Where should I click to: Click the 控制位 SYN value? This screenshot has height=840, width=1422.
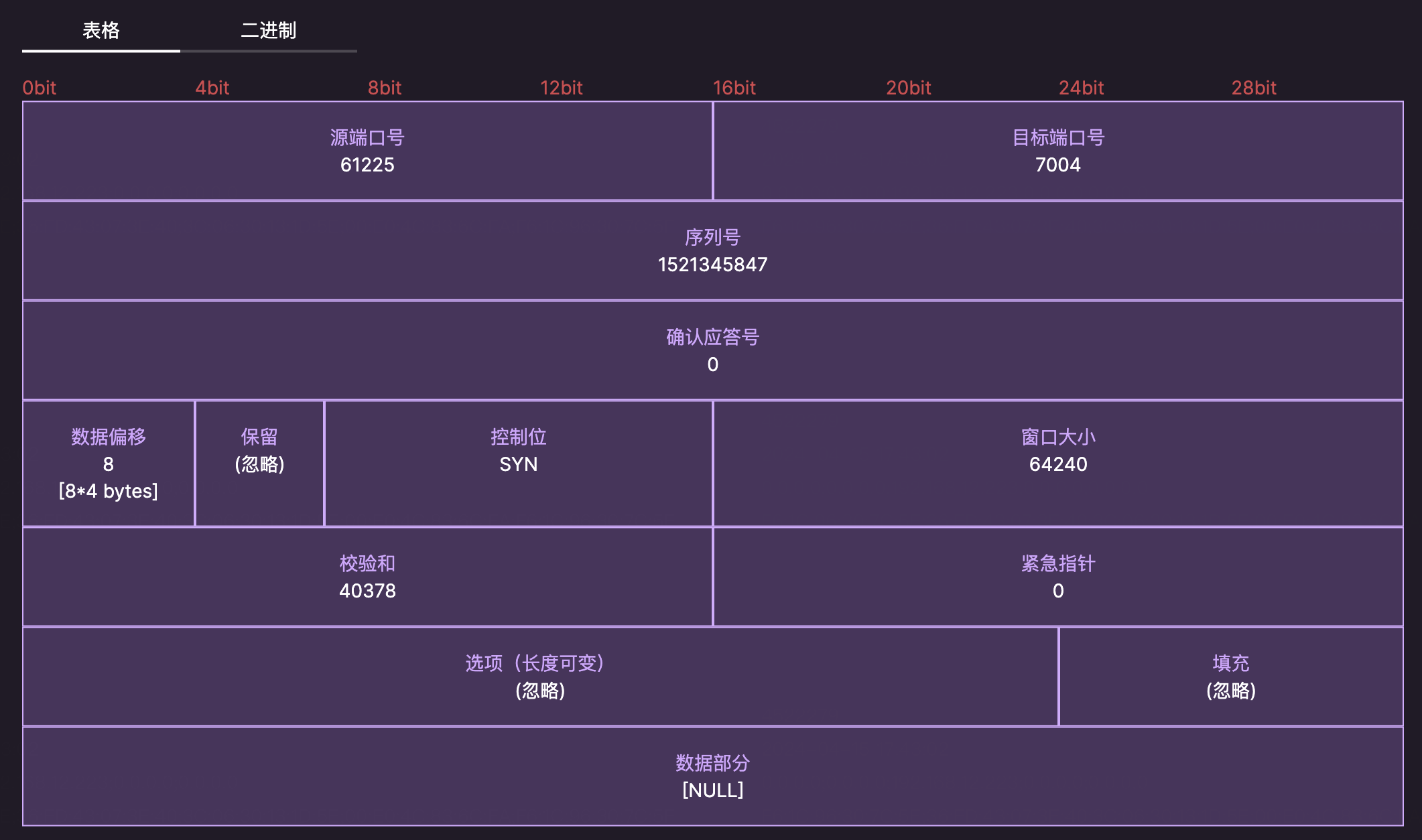tap(519, 464)
